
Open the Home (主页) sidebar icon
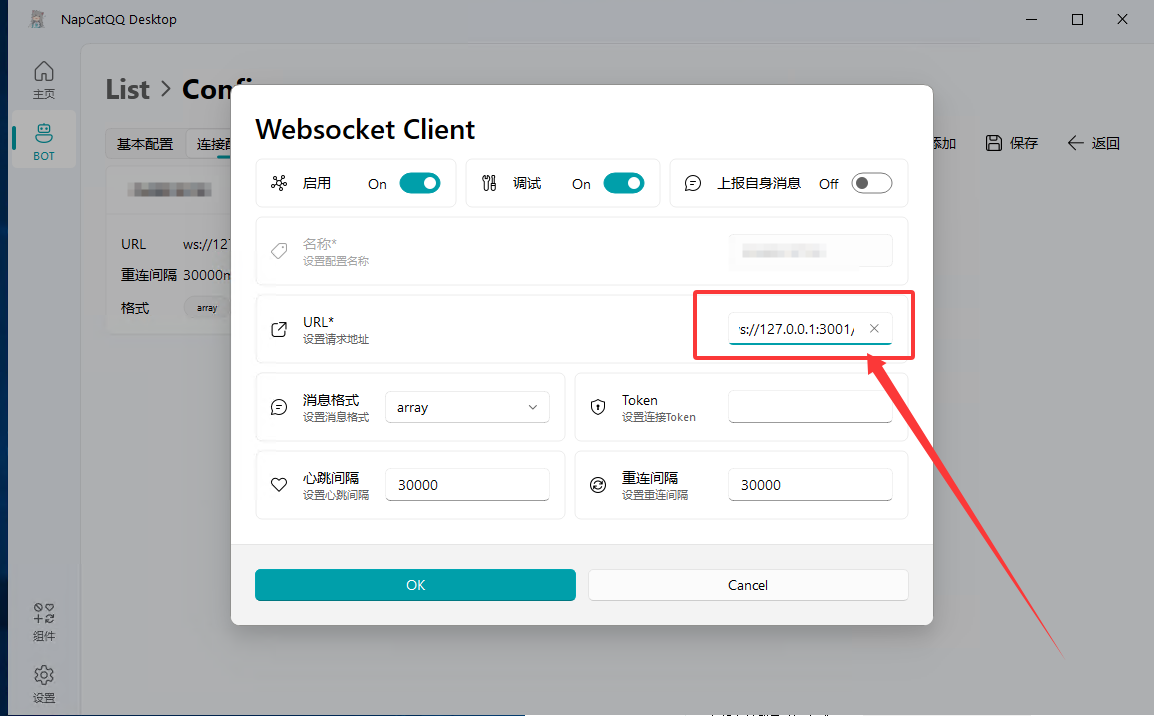point(43,72)
